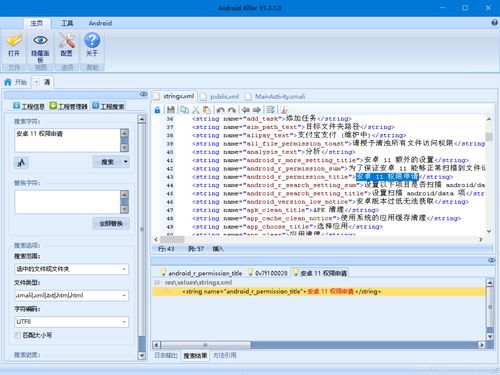Click the 隐藏面板 eye icon in the ribbon
This screenshot has width=500, height=375.
(40, 40)
